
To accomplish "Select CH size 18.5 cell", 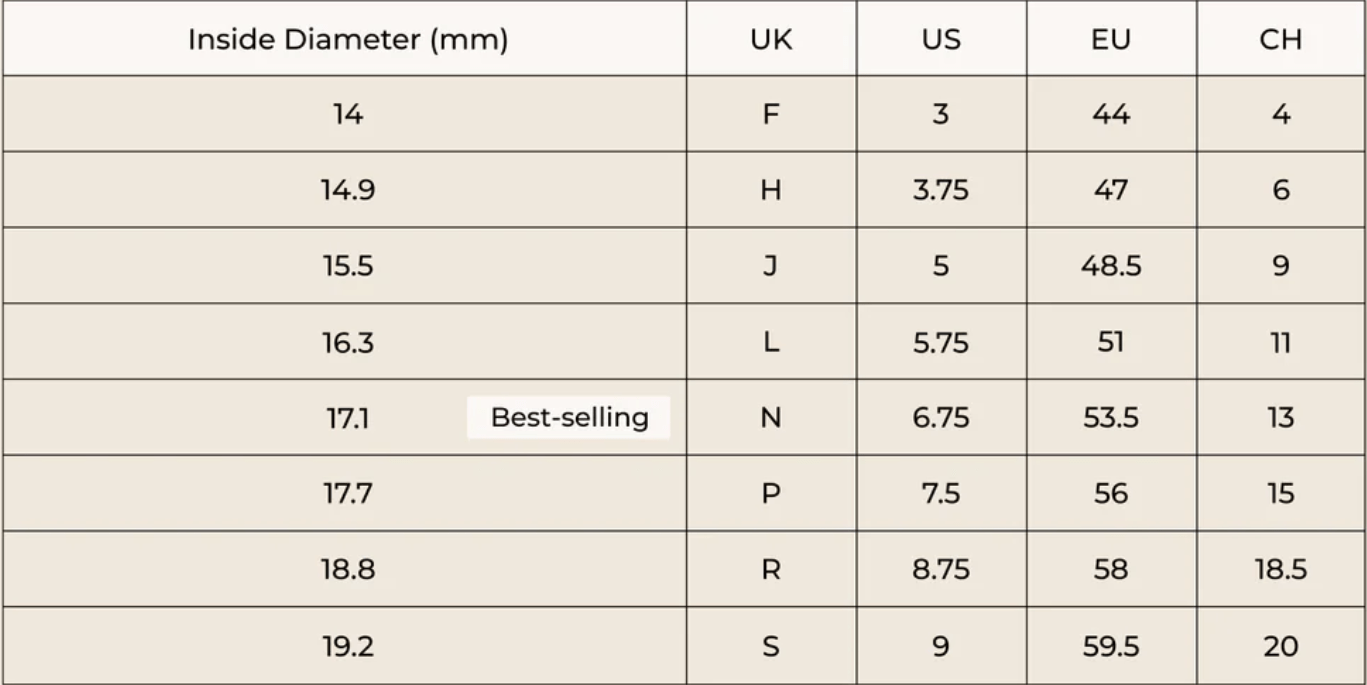I will (x=1280, y=570).
